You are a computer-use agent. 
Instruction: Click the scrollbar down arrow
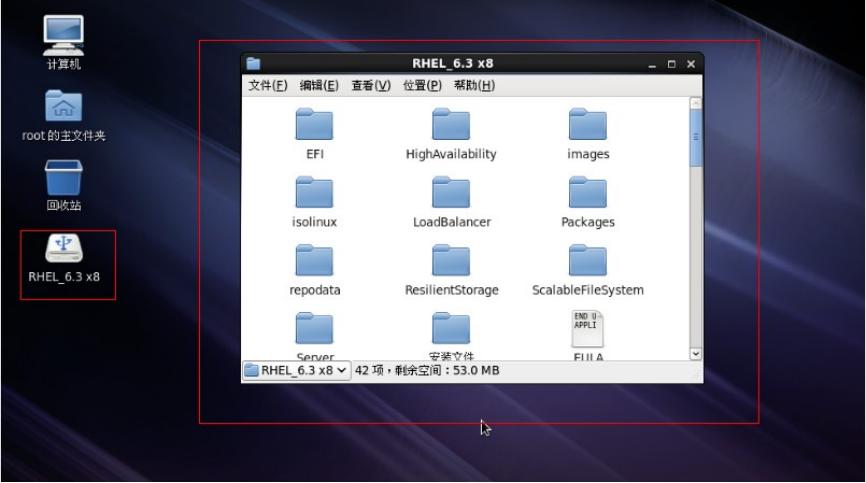[696, 354]
